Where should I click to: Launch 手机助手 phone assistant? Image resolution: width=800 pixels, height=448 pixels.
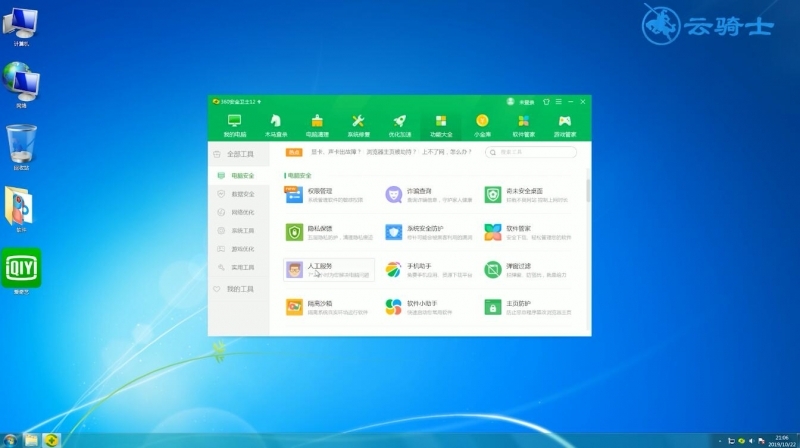click(x=428, y=270)
